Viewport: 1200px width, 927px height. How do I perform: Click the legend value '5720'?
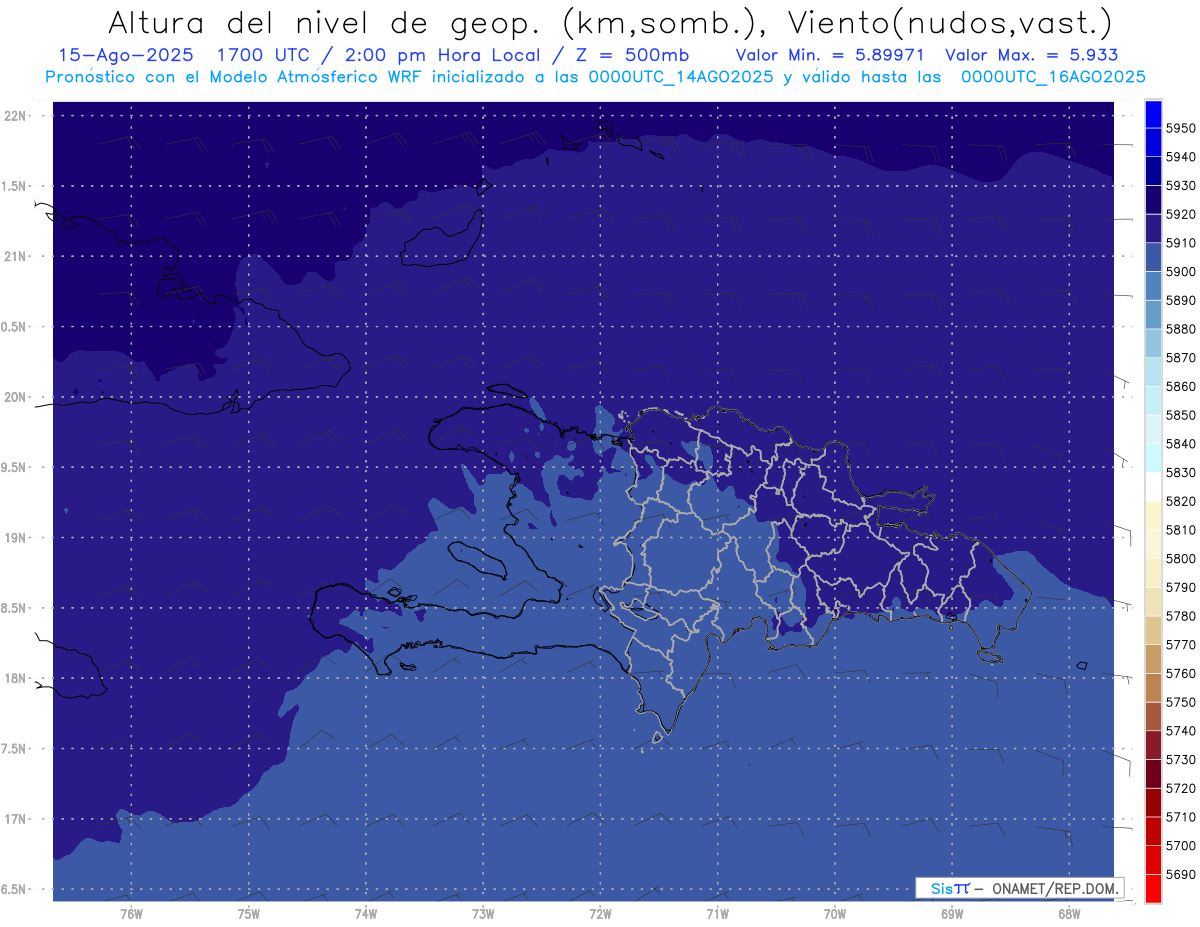pyautogui.click(x=1180, y=788)
